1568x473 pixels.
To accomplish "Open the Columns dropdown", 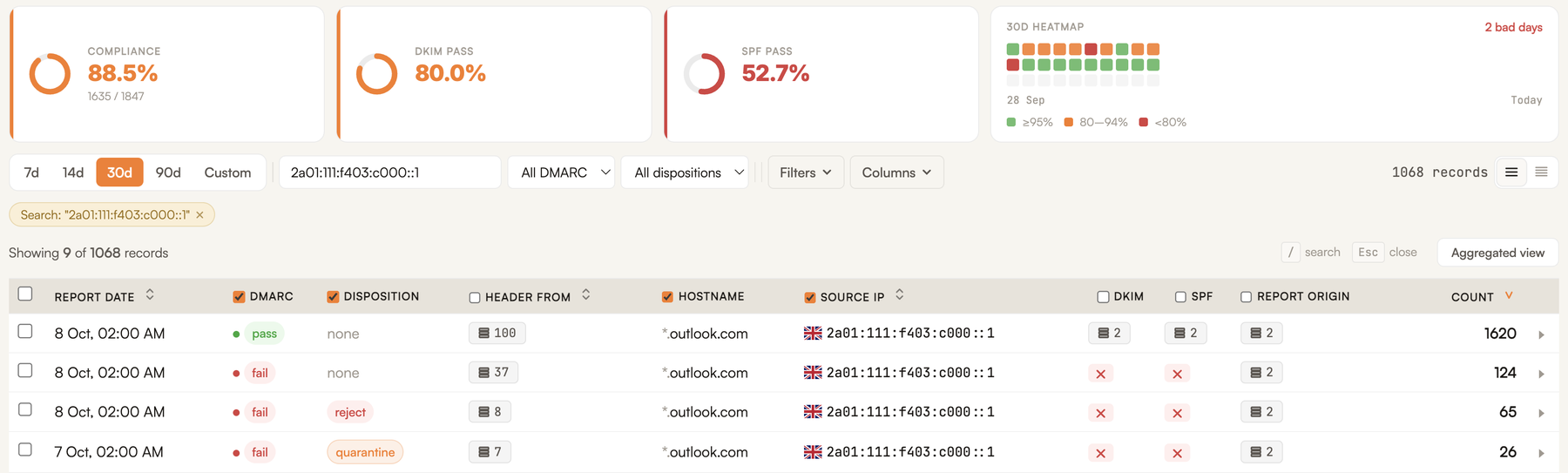I will point(896,172).
